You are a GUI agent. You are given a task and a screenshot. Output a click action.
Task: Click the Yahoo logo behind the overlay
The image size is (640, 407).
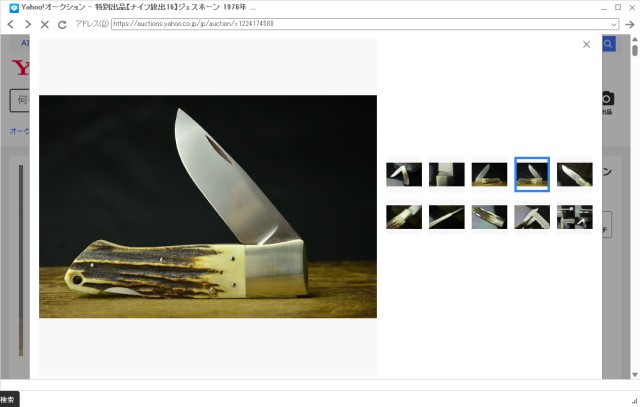20,67
